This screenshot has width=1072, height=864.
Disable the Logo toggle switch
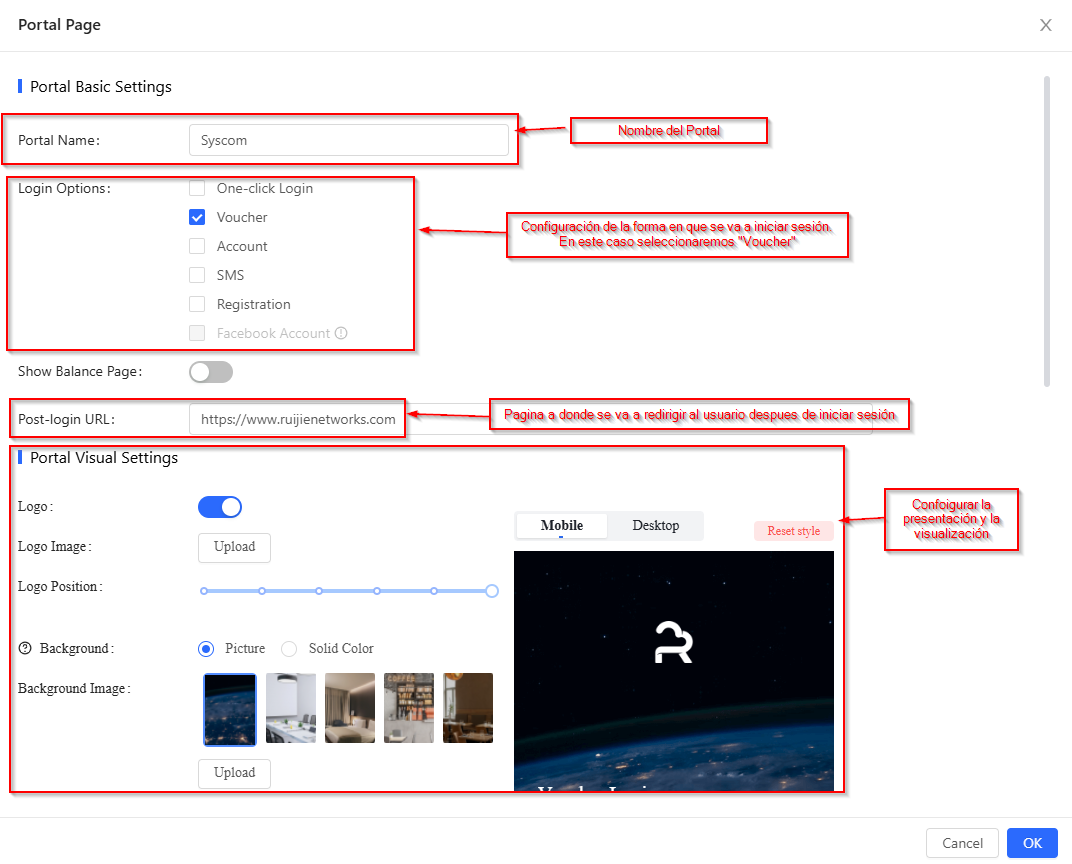[220, 507]
